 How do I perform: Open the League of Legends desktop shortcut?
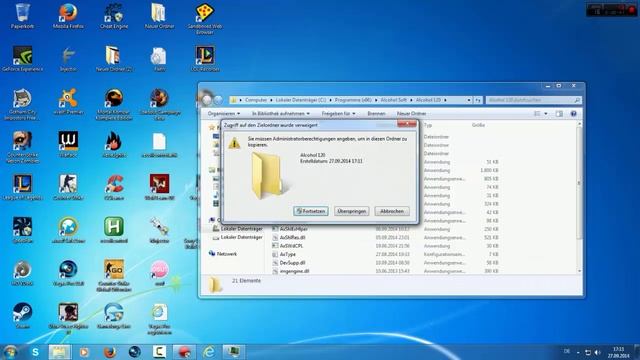tap(22, 188)
